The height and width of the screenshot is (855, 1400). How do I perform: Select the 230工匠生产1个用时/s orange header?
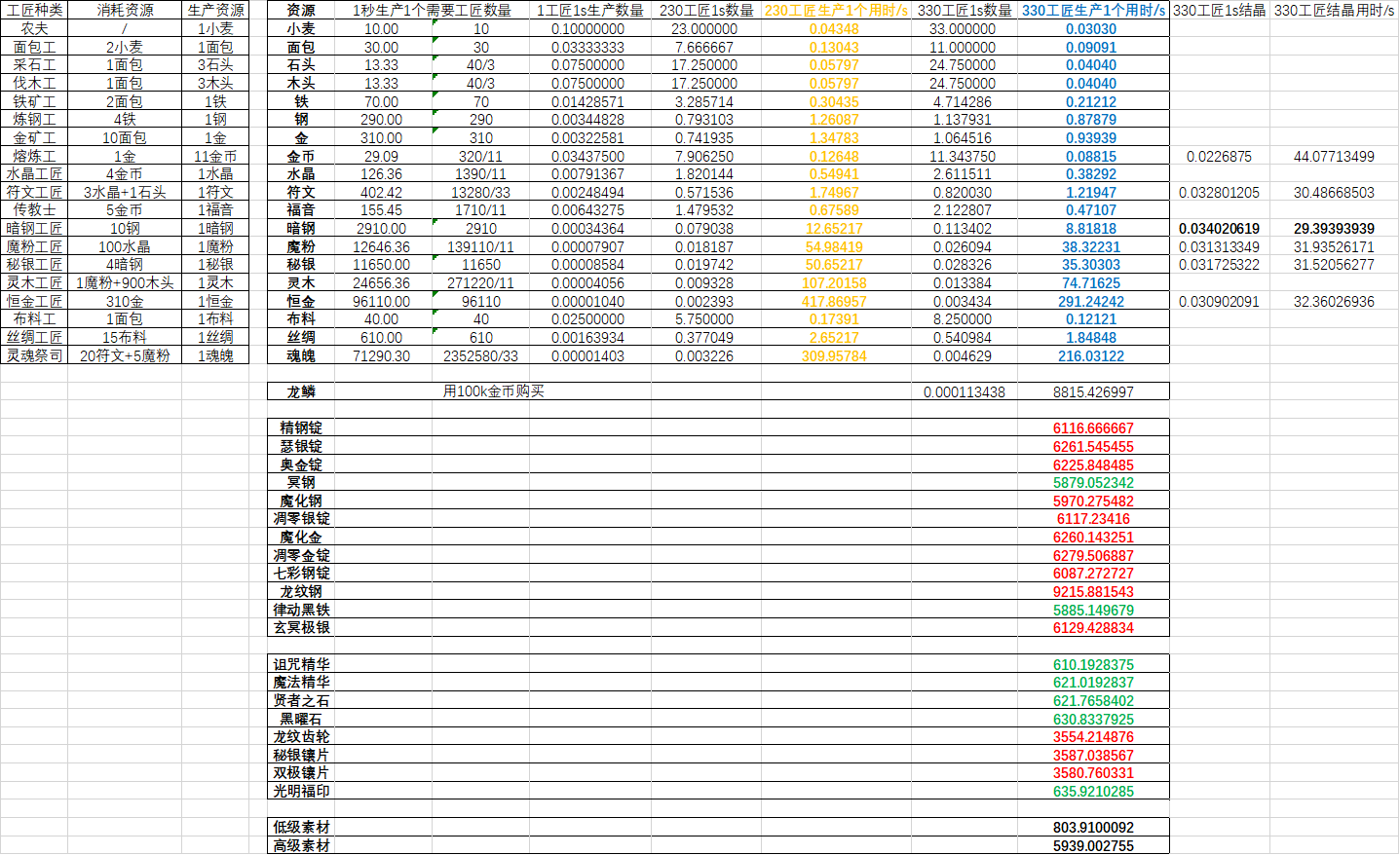836,10
